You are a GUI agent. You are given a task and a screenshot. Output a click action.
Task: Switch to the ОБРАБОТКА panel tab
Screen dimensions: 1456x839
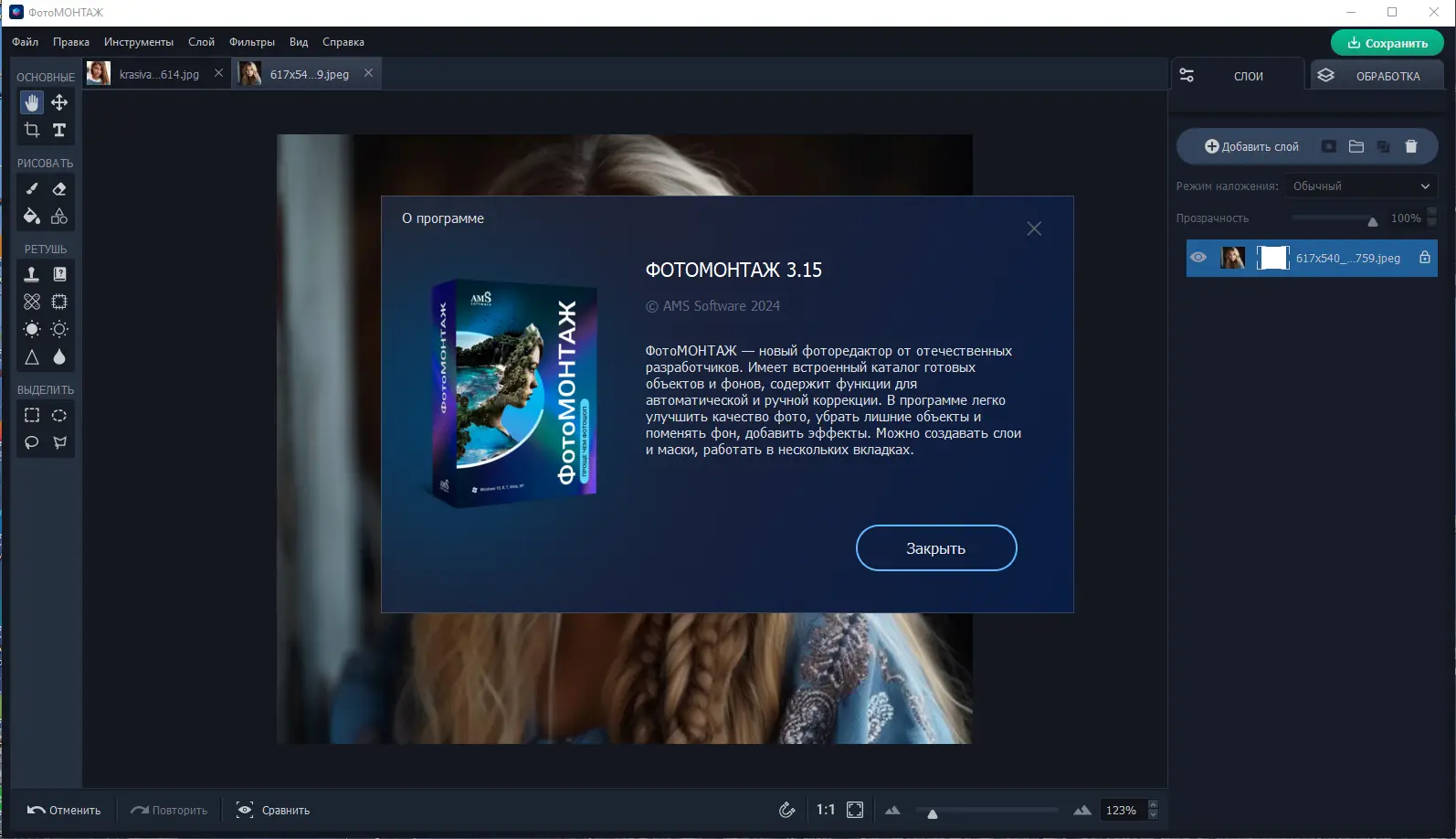tap(1377, 76)
